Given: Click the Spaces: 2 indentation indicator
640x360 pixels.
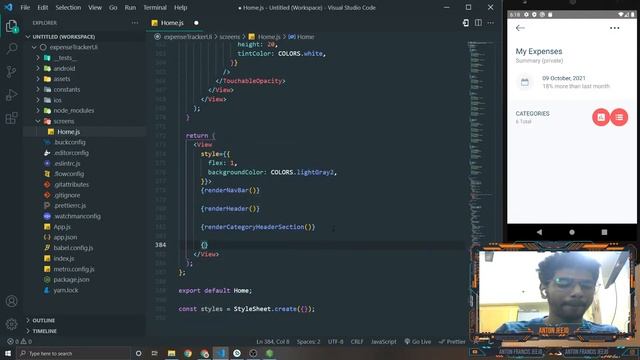Looking at the screenshot, I should click(309, 342).
